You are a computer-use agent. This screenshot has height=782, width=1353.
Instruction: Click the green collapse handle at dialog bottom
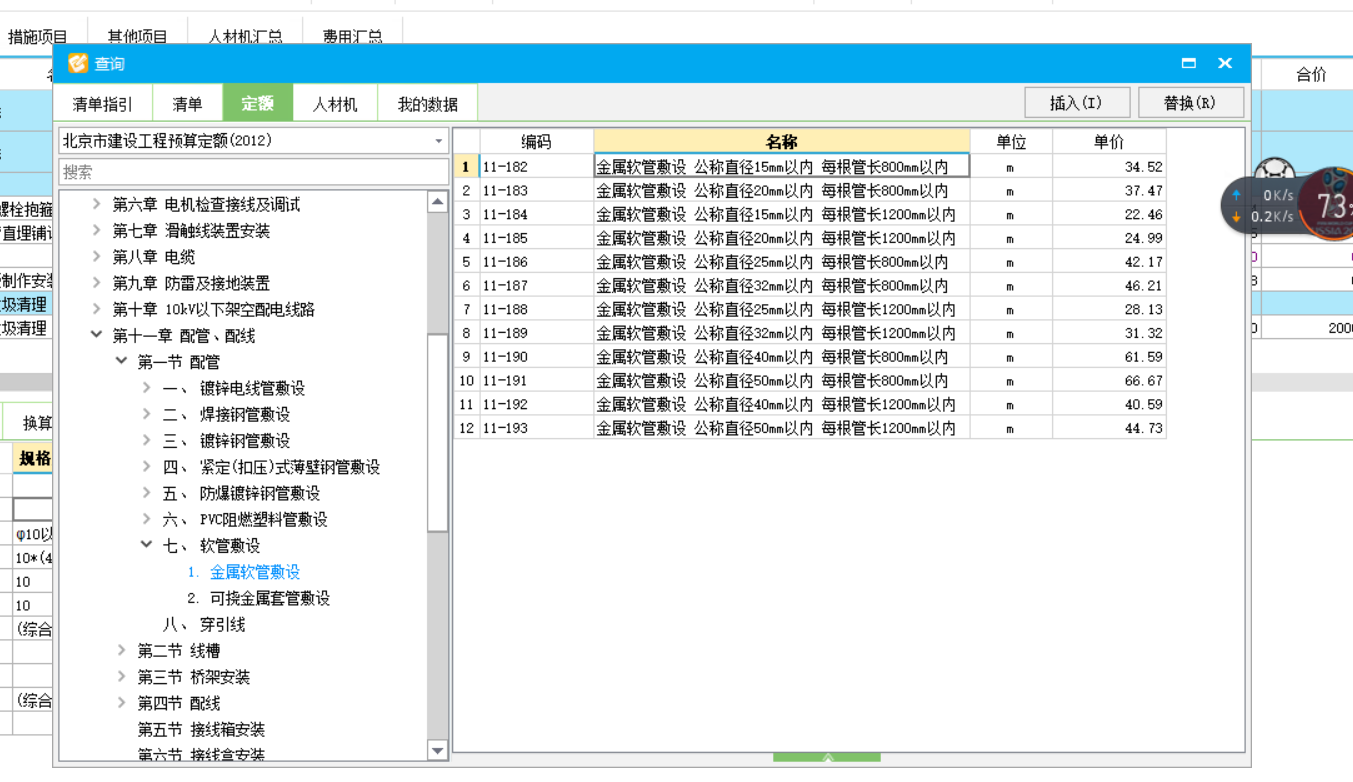tap(827, 759)
